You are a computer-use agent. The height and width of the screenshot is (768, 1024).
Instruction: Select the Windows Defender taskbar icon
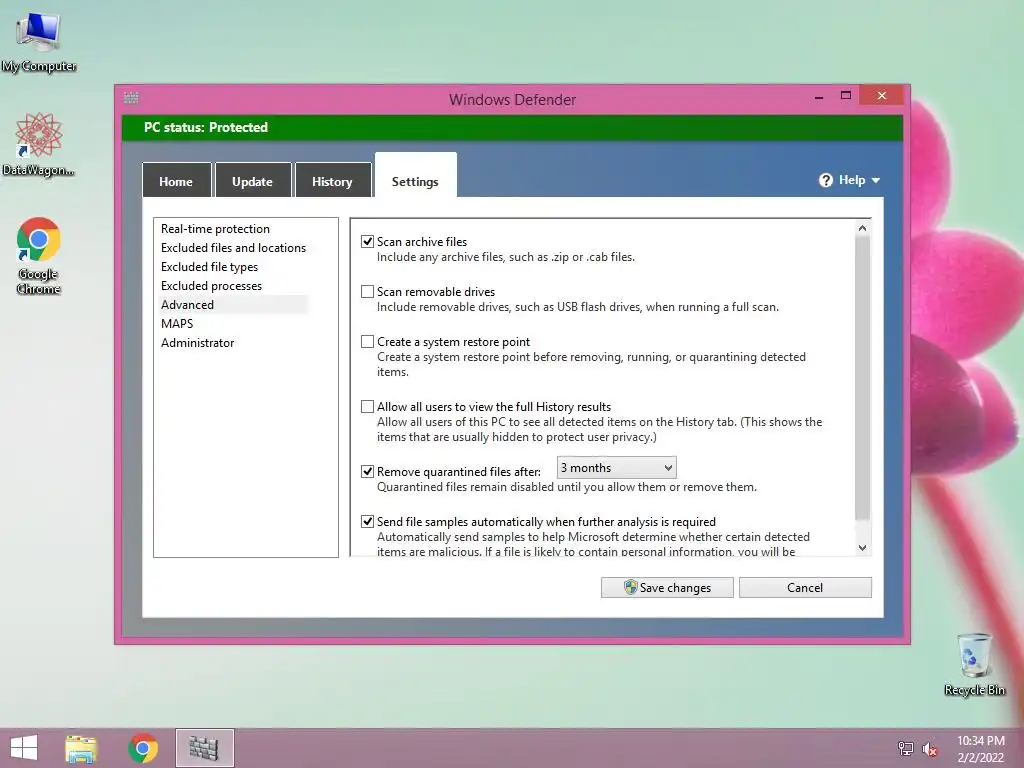pyautogui.click(x=204, y=748)
